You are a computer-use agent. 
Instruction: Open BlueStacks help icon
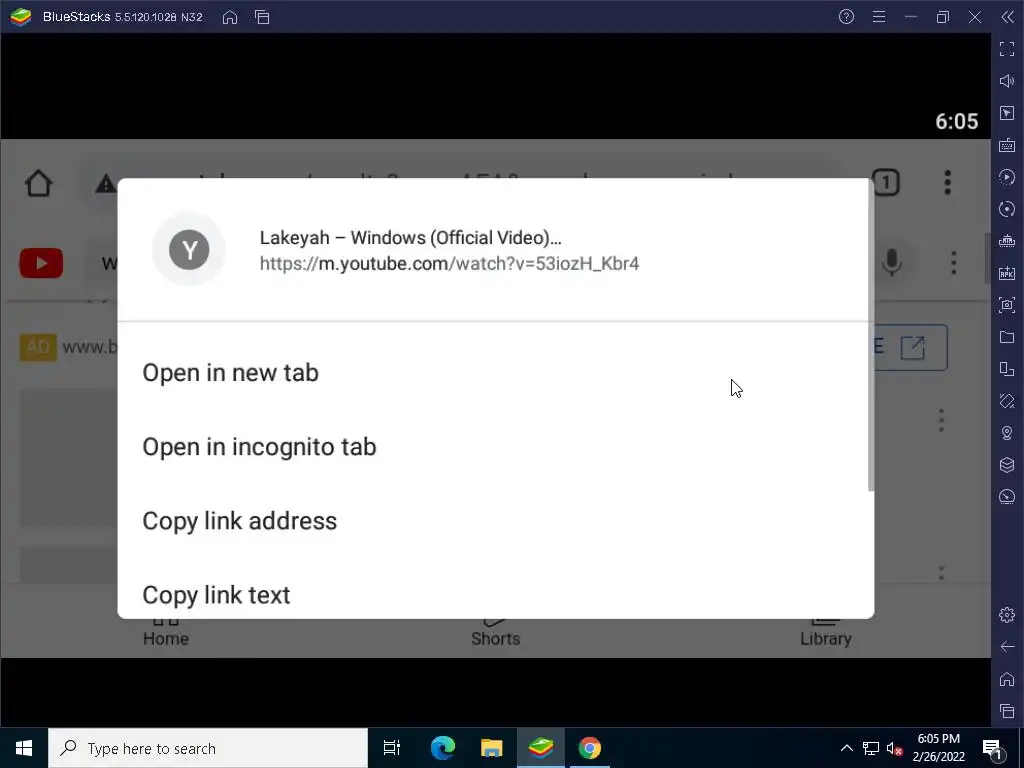(846, 17)
